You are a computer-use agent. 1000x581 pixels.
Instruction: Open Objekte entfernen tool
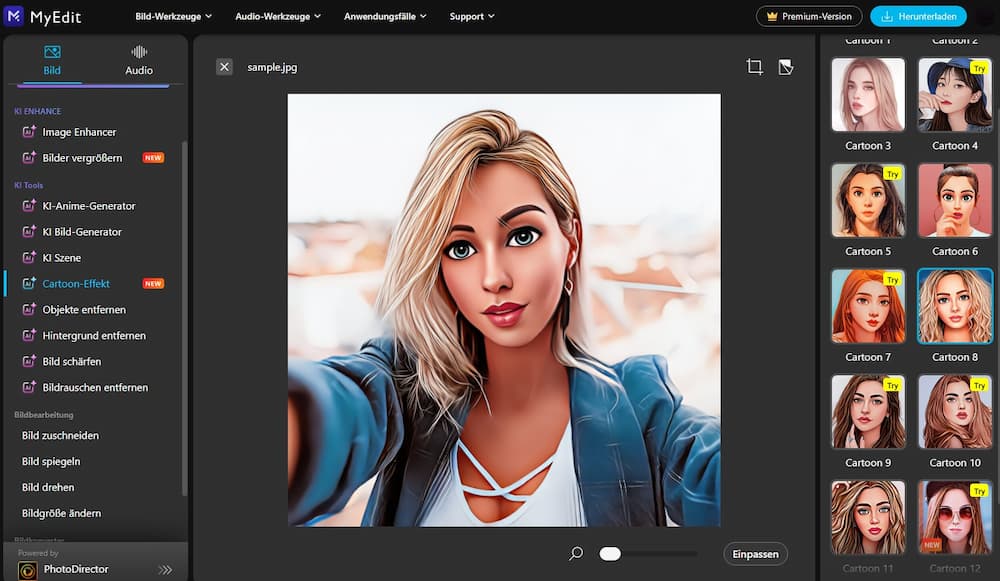(84, 309)
